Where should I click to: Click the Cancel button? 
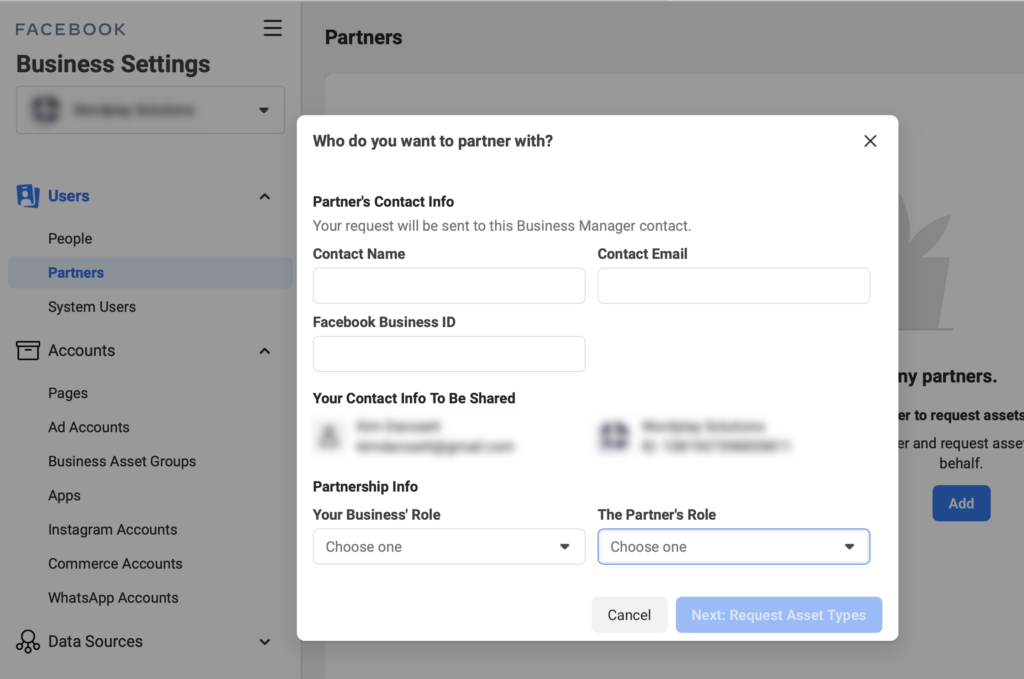pyautogui.click(x=629, y=614)
